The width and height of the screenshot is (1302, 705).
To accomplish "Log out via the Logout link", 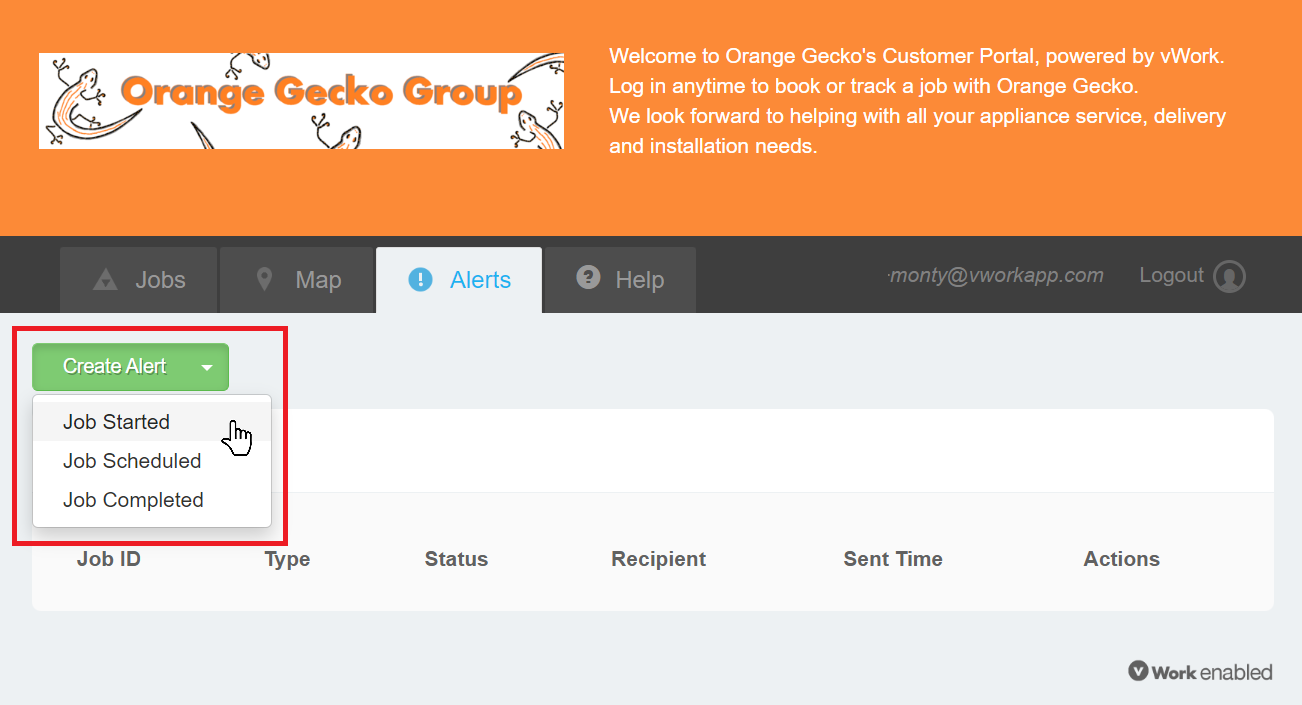I will pos(1171,275).
